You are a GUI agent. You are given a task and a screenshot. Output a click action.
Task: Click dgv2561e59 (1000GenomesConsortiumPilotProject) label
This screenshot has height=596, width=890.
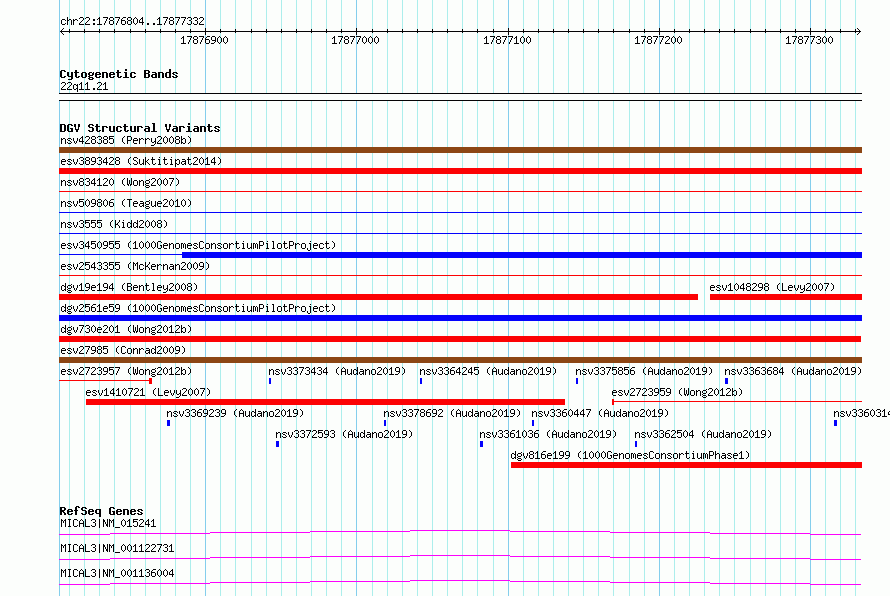click(198, 308)
